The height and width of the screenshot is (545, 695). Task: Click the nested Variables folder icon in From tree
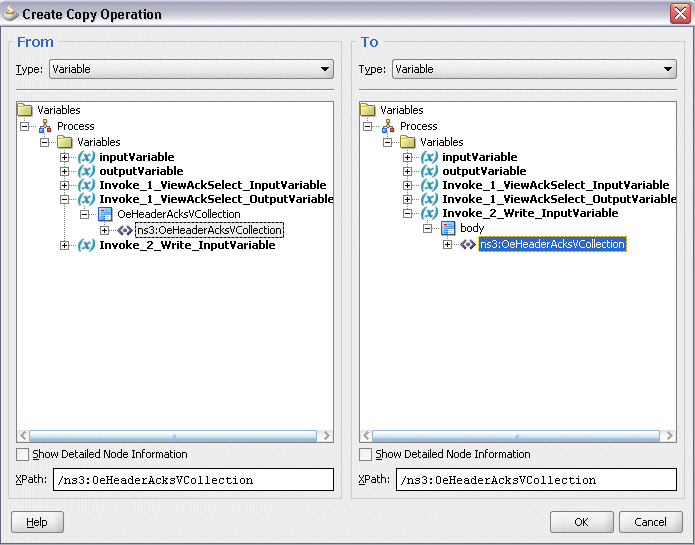[65, 142]
